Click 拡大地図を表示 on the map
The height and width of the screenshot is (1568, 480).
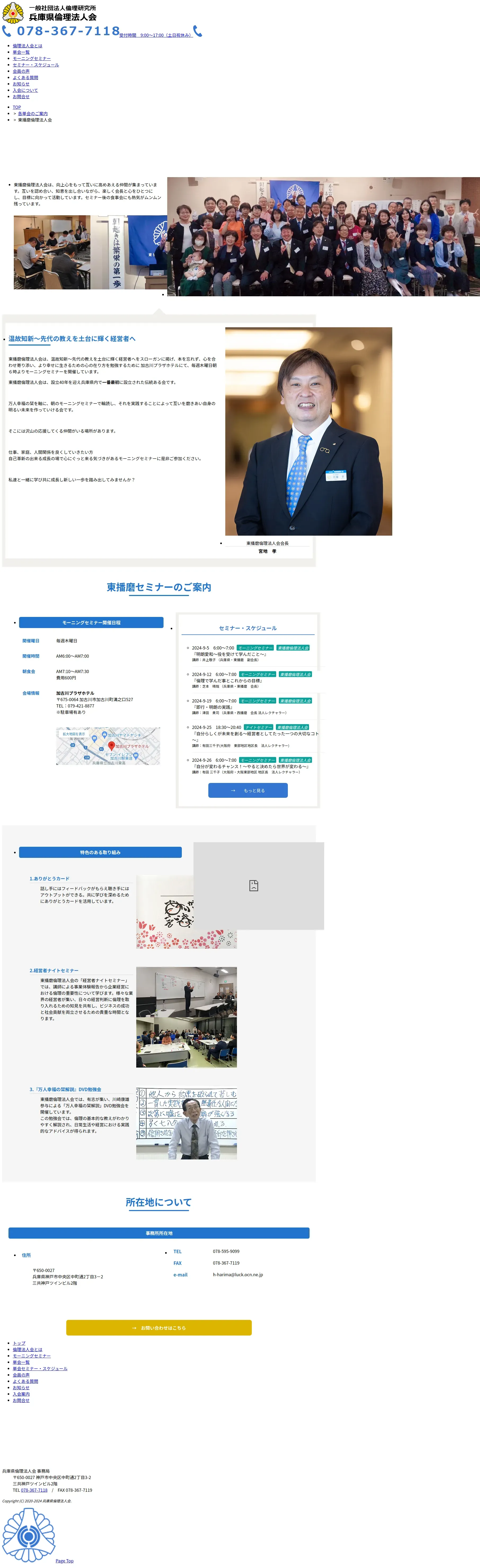point(74,734)
